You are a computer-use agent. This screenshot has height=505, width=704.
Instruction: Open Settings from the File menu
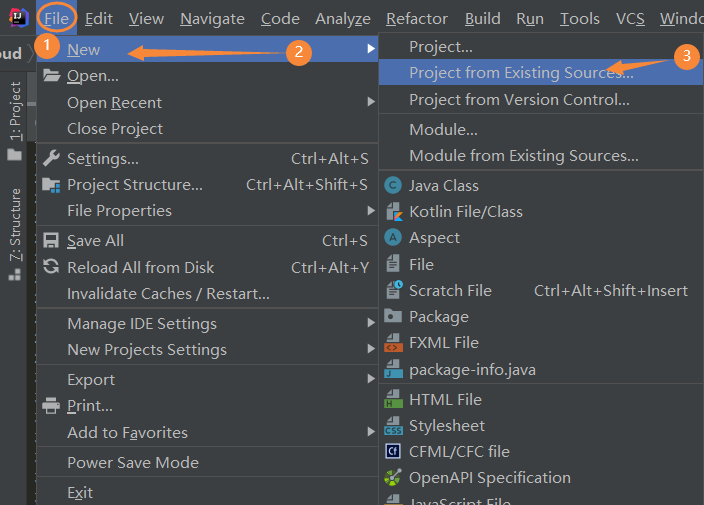tap(102, 158)
